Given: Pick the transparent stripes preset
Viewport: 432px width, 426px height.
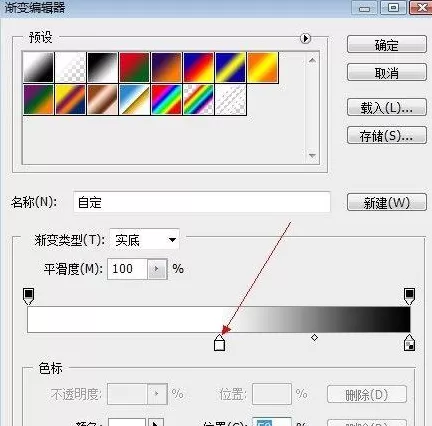Looking at the screenshot, I should point(230,99).
